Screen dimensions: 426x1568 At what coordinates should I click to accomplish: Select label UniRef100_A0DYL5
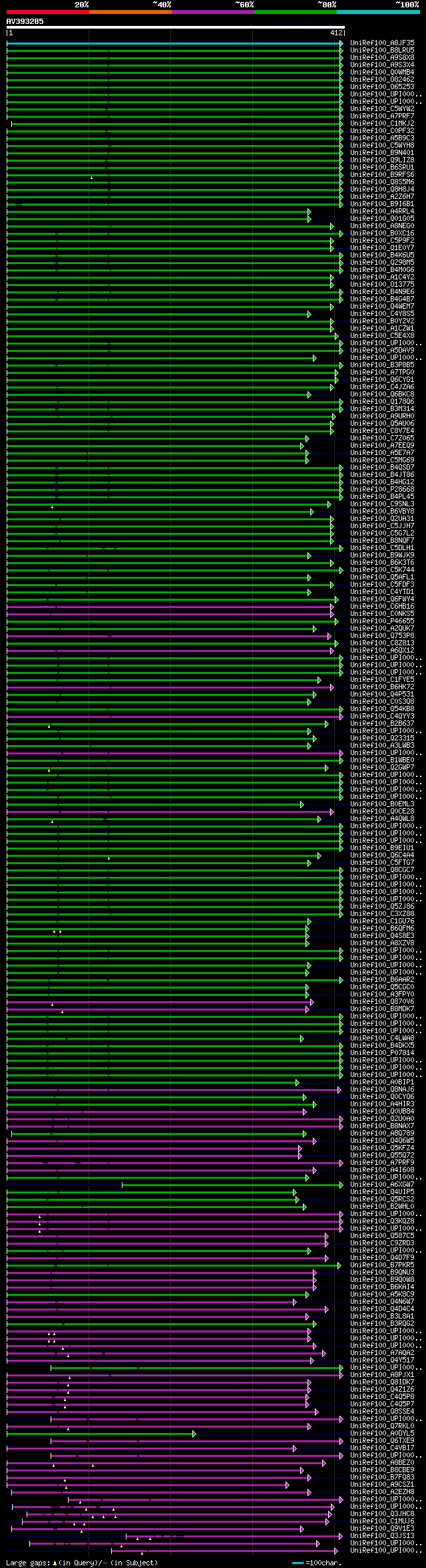(382, 1434)
